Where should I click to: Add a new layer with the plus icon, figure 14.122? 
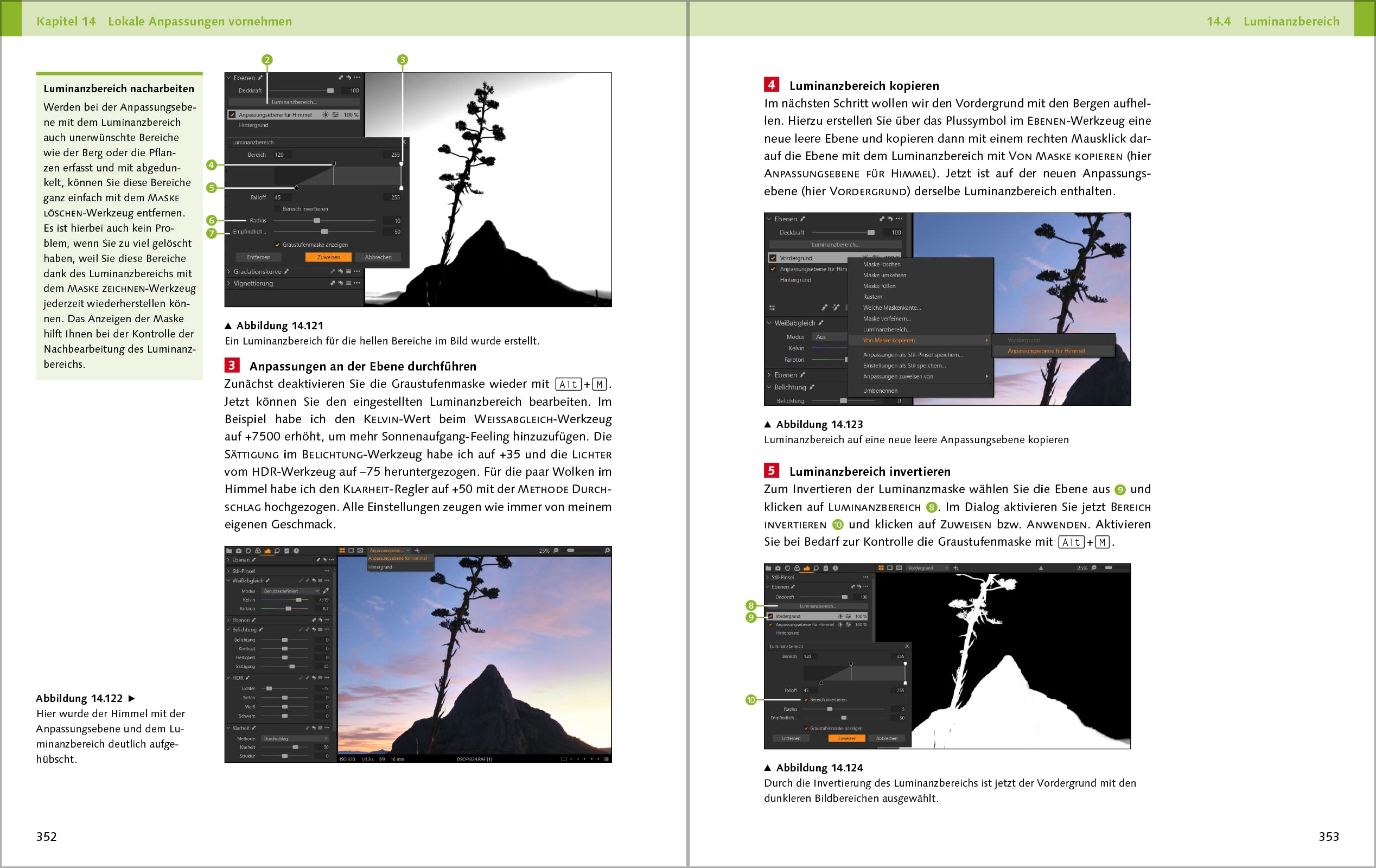click(417, 551)
